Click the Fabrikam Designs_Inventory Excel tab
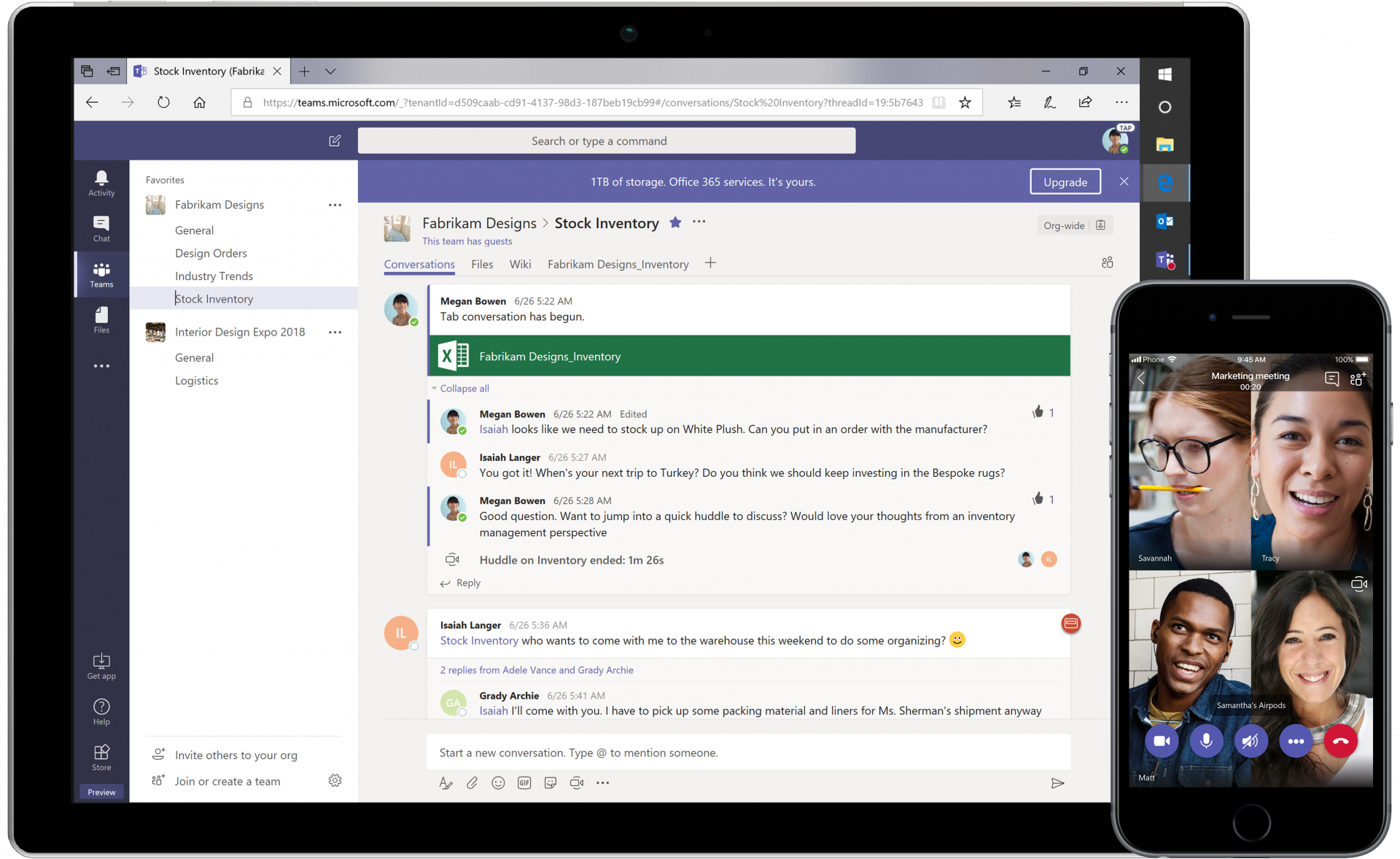1400x859 pixels. click(x=618, y=264)
